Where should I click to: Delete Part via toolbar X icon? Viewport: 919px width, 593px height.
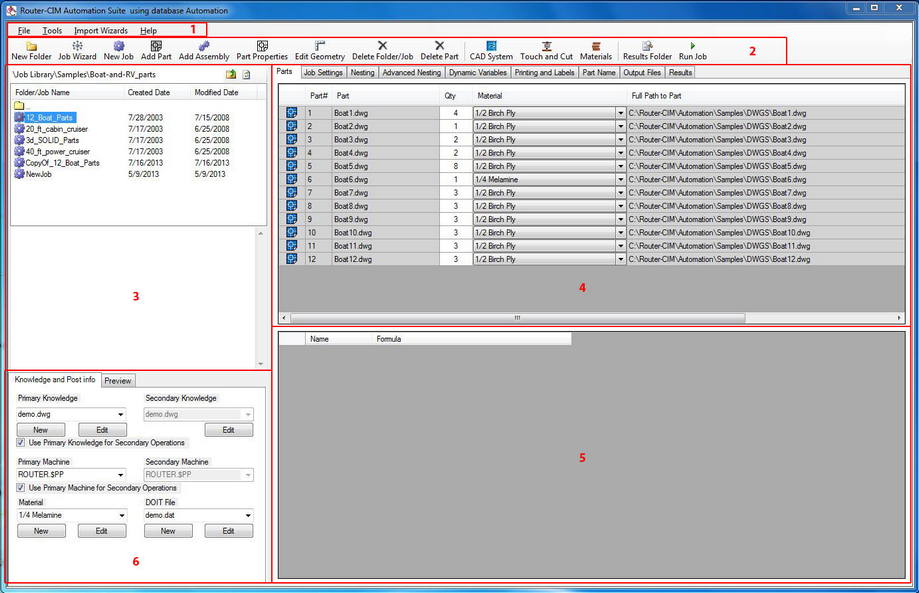click(x=439, y=51)
